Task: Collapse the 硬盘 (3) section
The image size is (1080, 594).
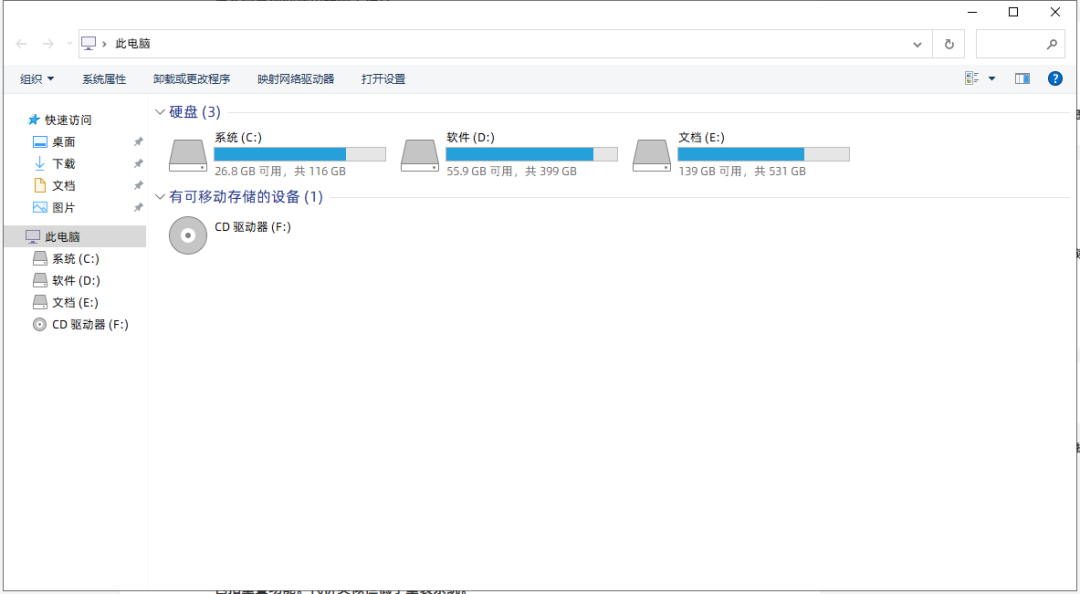Action: point(160,111)
